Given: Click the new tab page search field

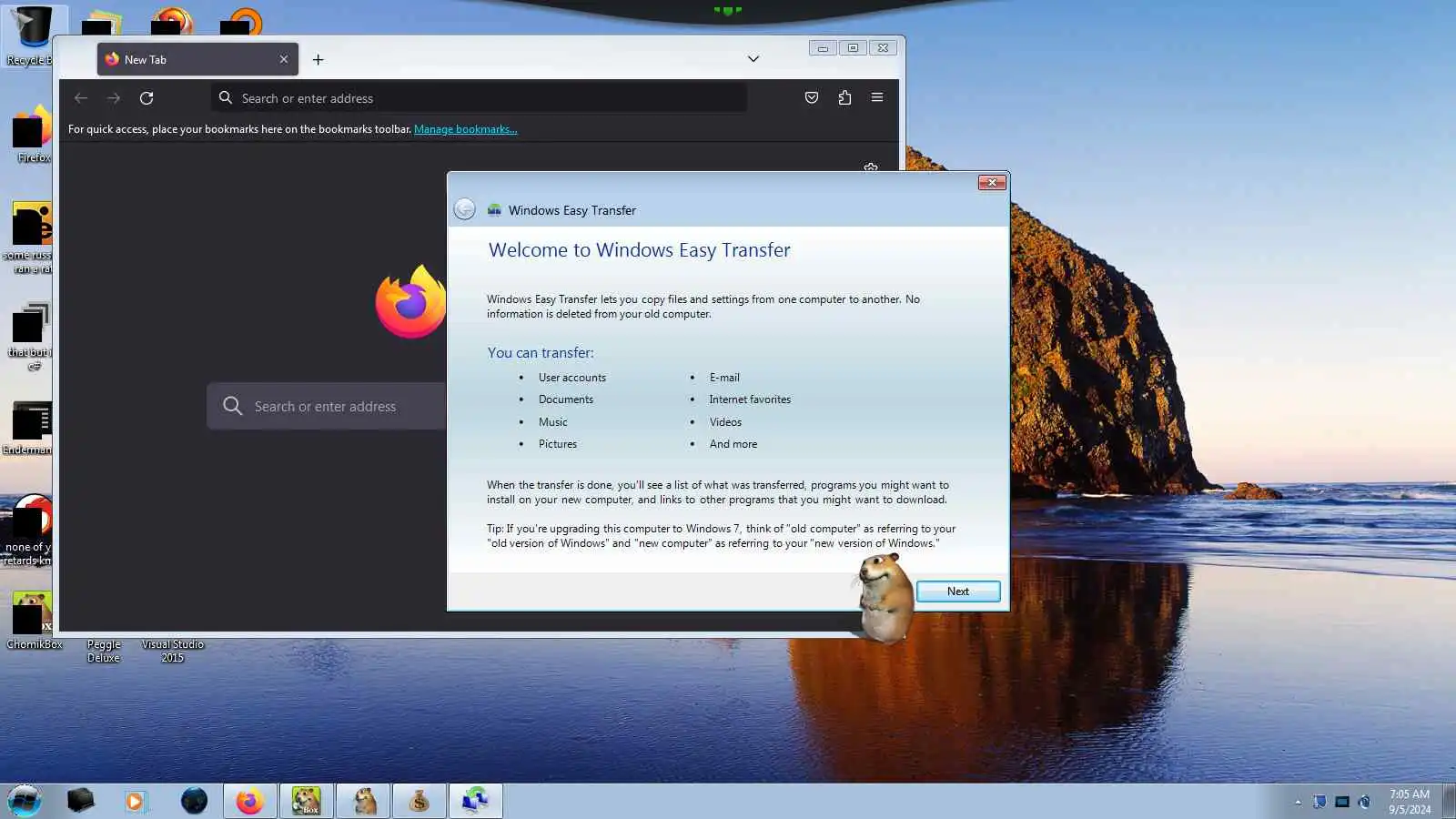Looking at the screenshot, I should pyautogui.click(x=328, y=406).
